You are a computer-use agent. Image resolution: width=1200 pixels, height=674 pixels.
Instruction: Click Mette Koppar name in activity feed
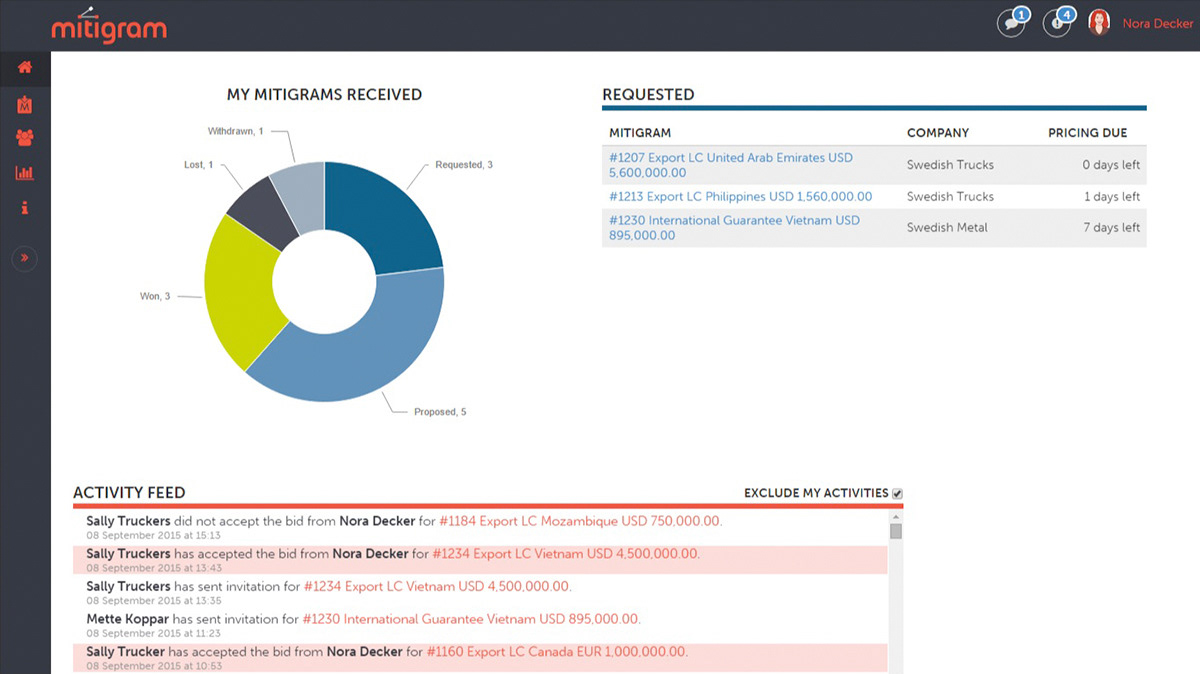[126, 619]
